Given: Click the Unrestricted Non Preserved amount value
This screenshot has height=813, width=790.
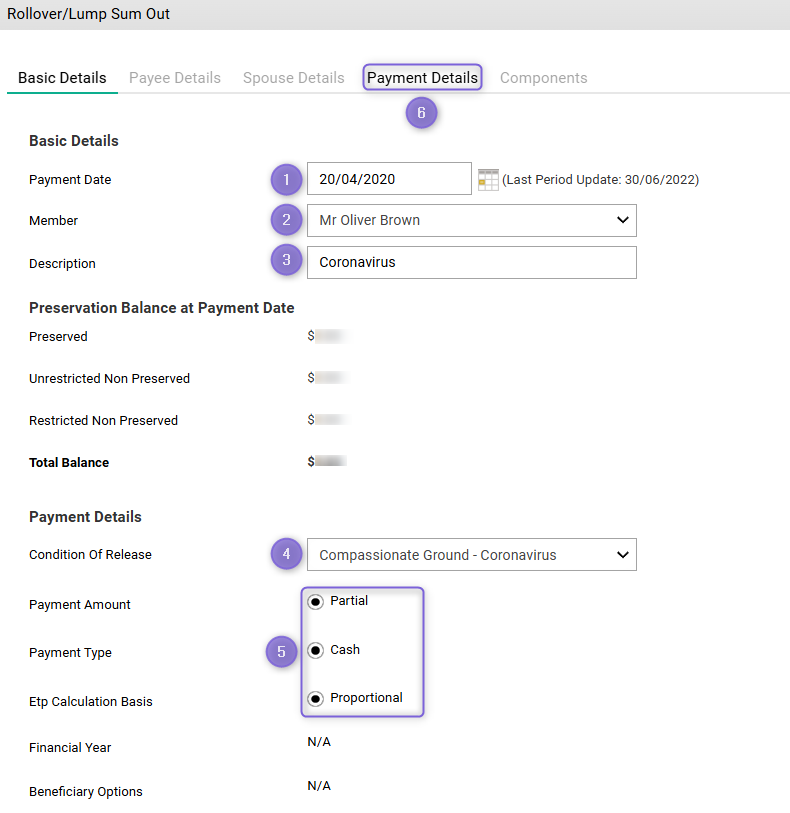Looking at the screenshot, I should (328, 377).
